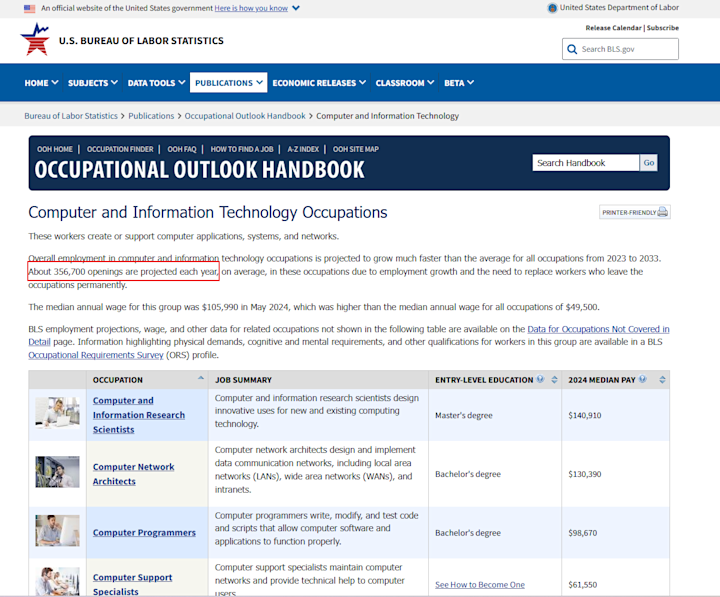This screenshot has width=720, height=597.
Task: Open Computer and Information Research Scientists link
Action: (139, 415)
